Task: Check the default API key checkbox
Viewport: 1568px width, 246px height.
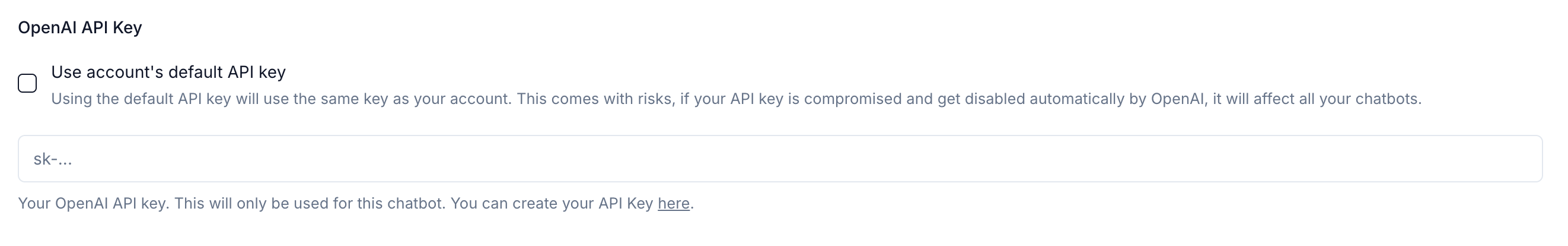Action: 27,83
